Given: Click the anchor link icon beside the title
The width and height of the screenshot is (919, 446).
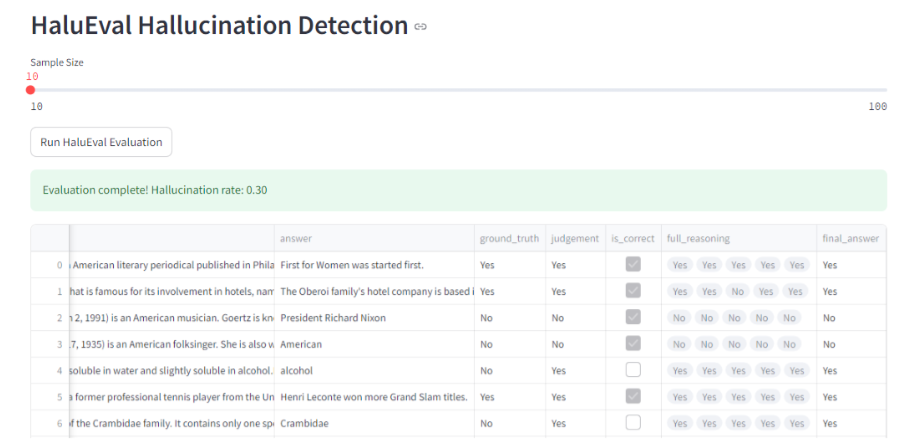Looking at the screenshot, I should pos(420,27).
